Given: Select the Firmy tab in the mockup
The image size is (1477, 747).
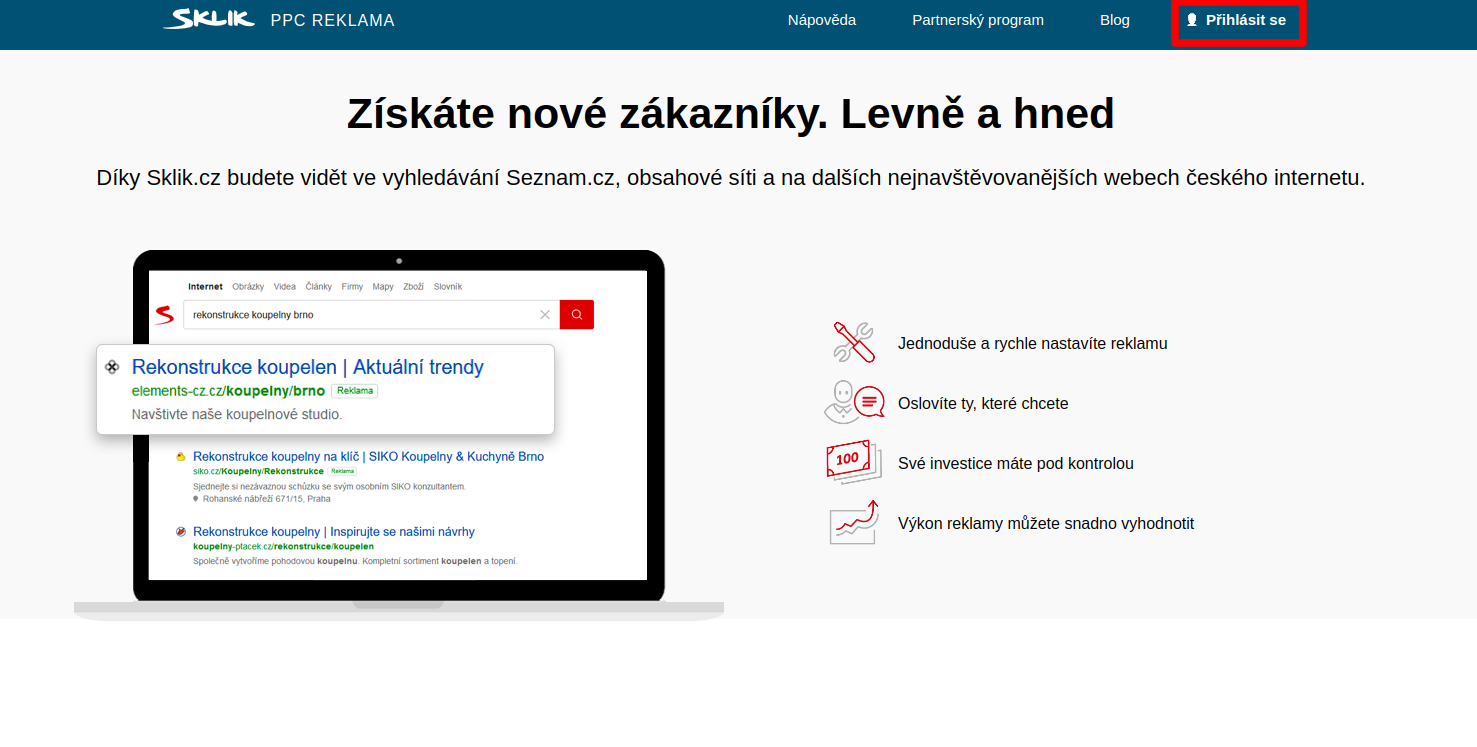Looking at the screenshot, I should click(352, 287).
